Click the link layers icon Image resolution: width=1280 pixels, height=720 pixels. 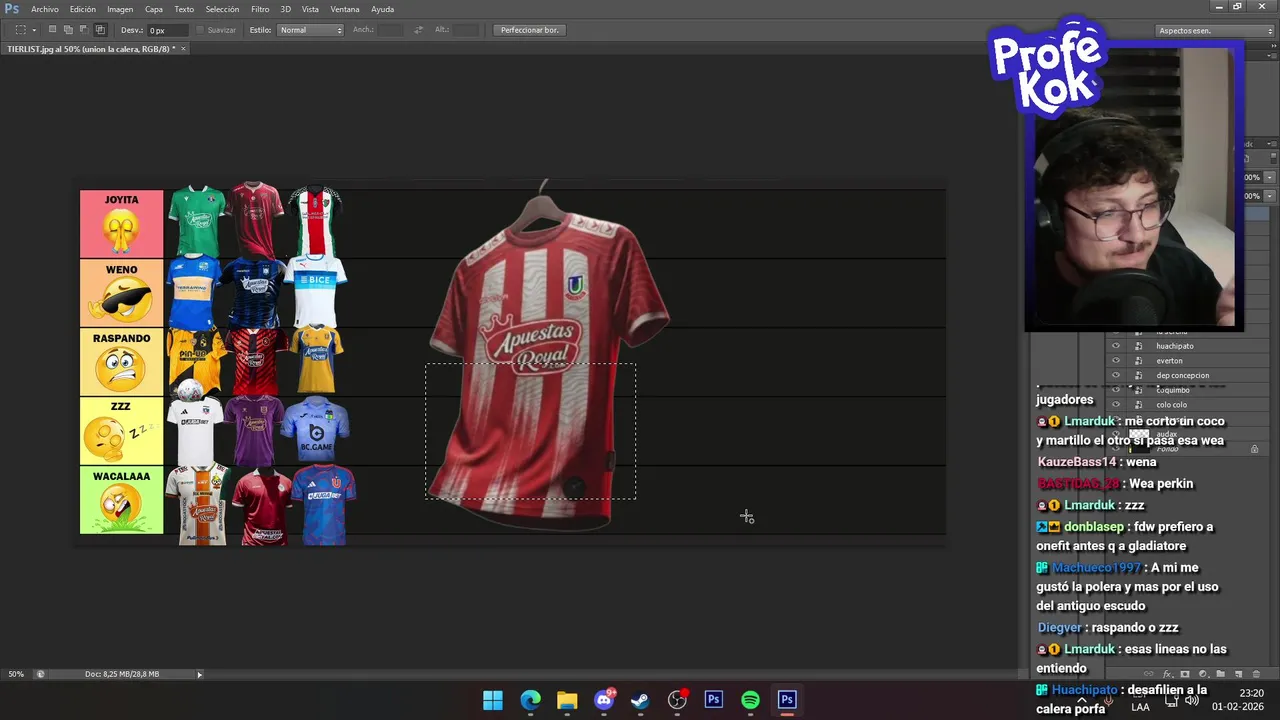[1148, 674]
